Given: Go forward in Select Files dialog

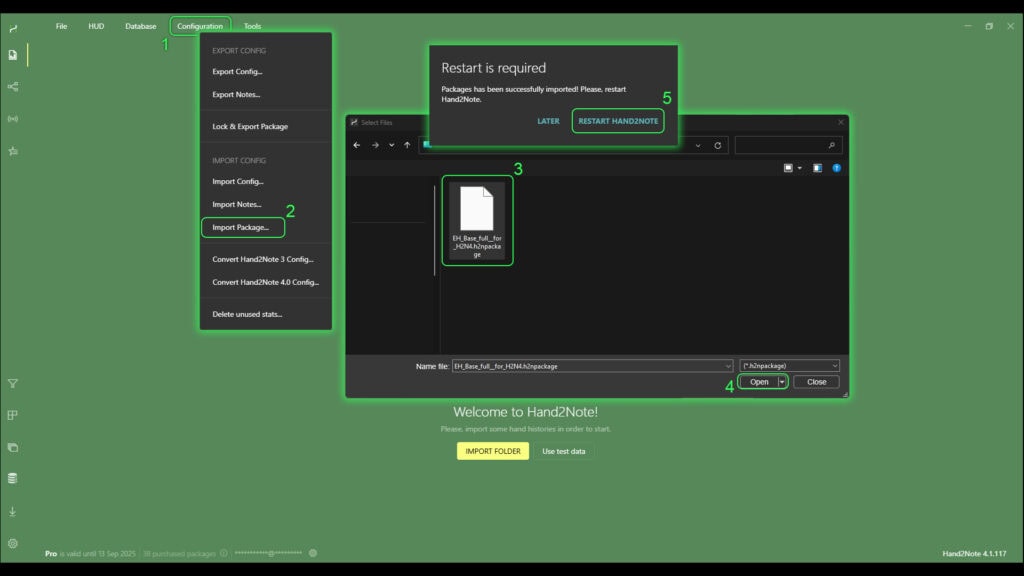Looking at the screenshot, I should click(x=375, y=145).
